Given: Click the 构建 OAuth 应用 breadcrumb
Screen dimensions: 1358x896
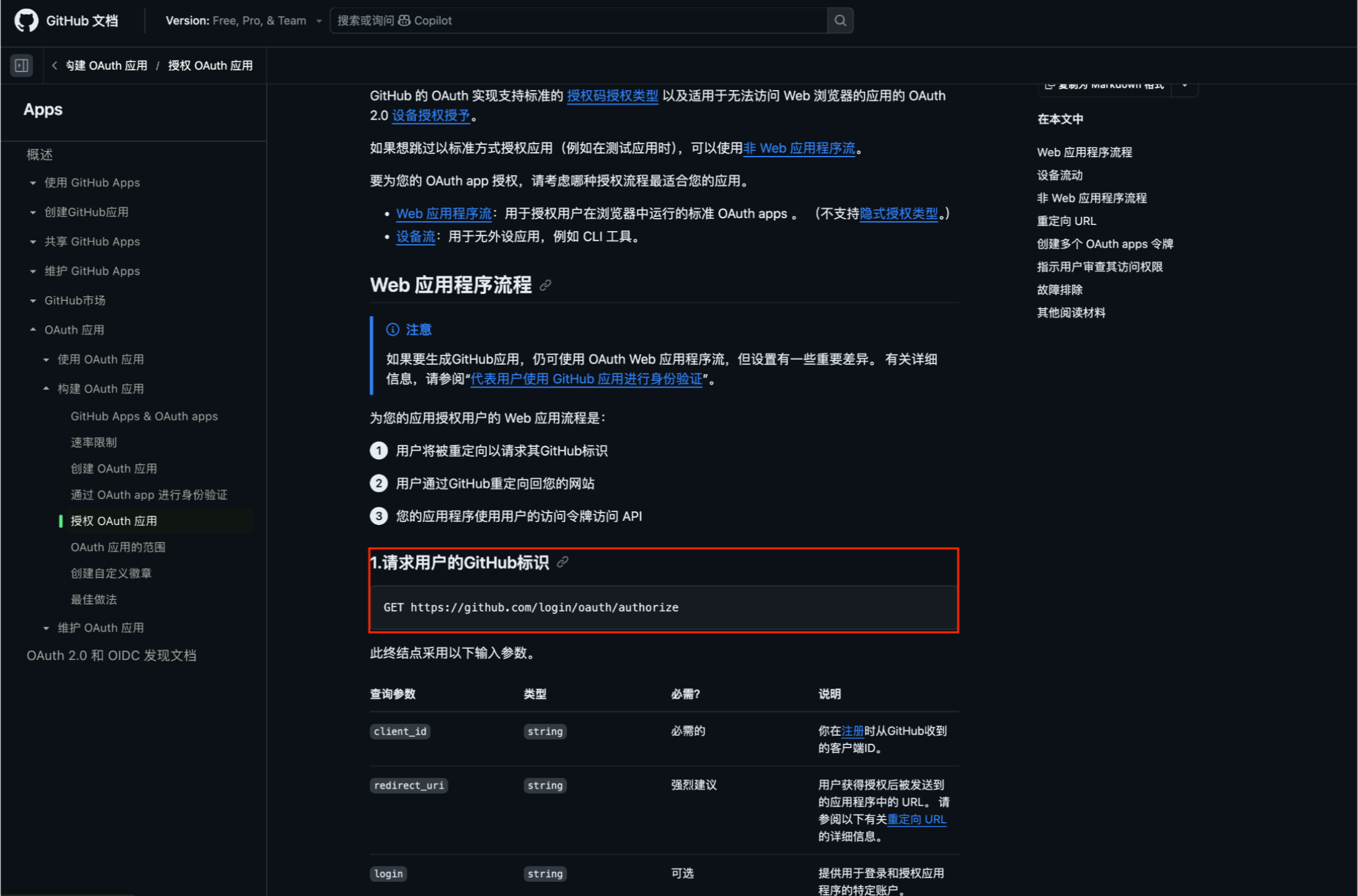Looking at the screenshot, I should [107, 65].
